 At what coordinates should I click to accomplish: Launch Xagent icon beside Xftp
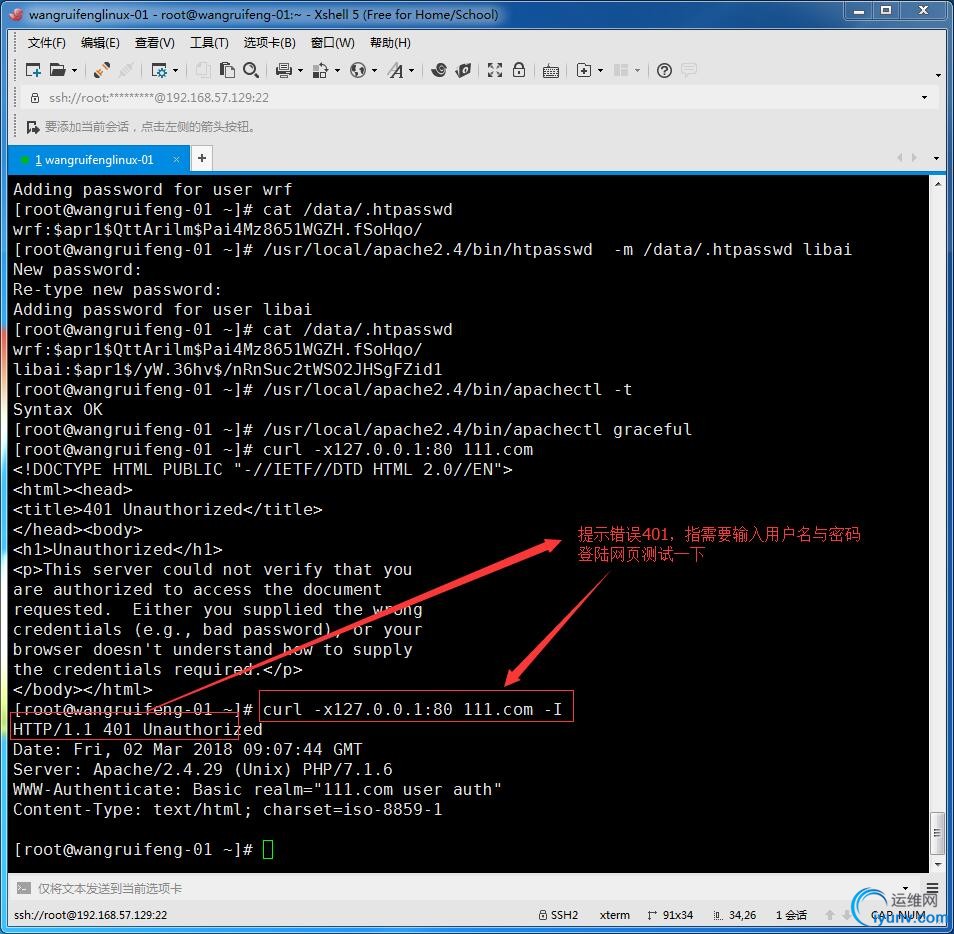click(463, 71)
